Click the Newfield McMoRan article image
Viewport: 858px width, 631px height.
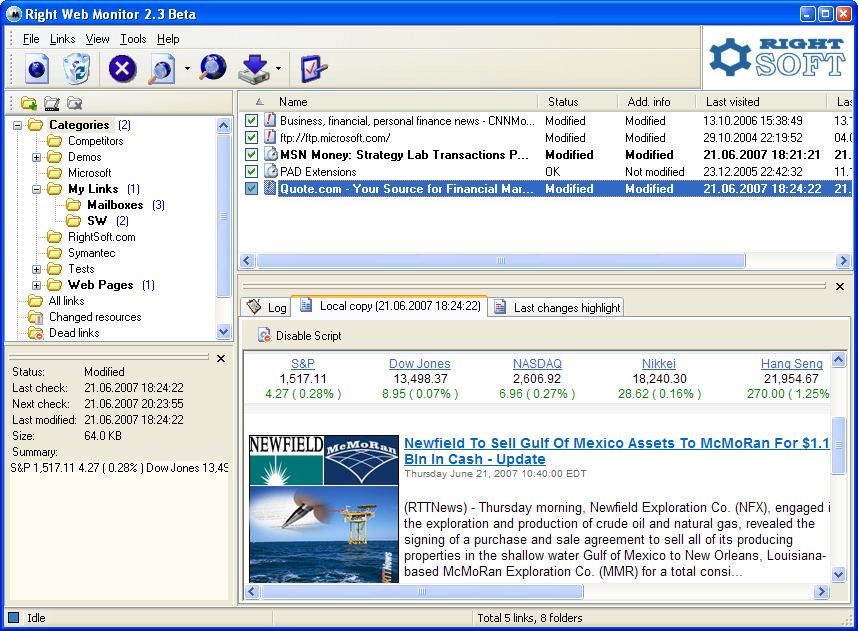[x=324, y=508]
